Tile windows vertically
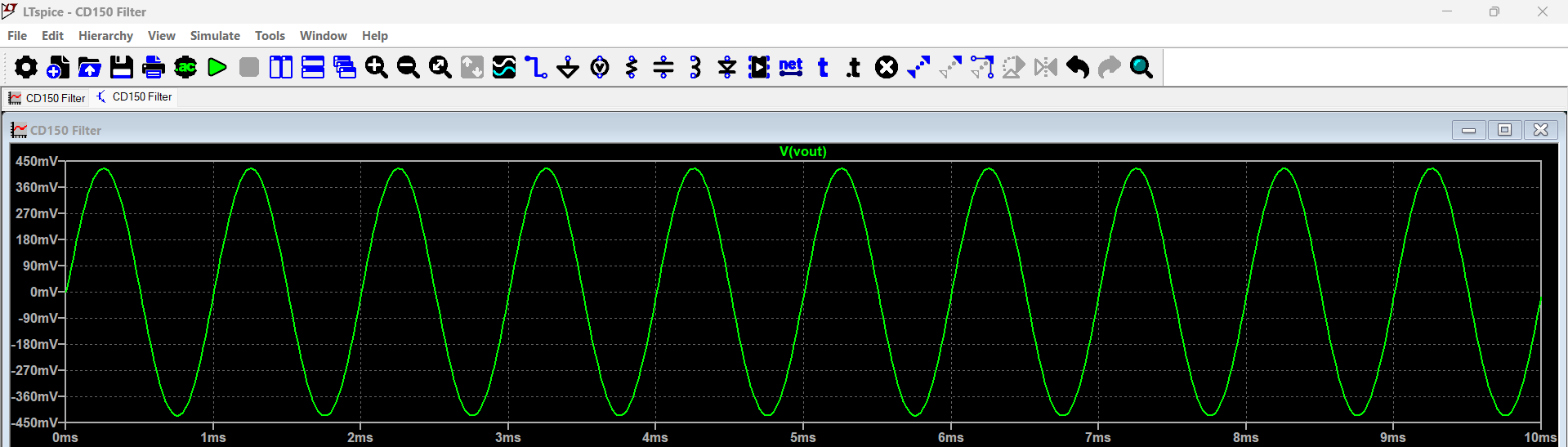This screenshot has height=447, width=1568. [x=281, y=67]
